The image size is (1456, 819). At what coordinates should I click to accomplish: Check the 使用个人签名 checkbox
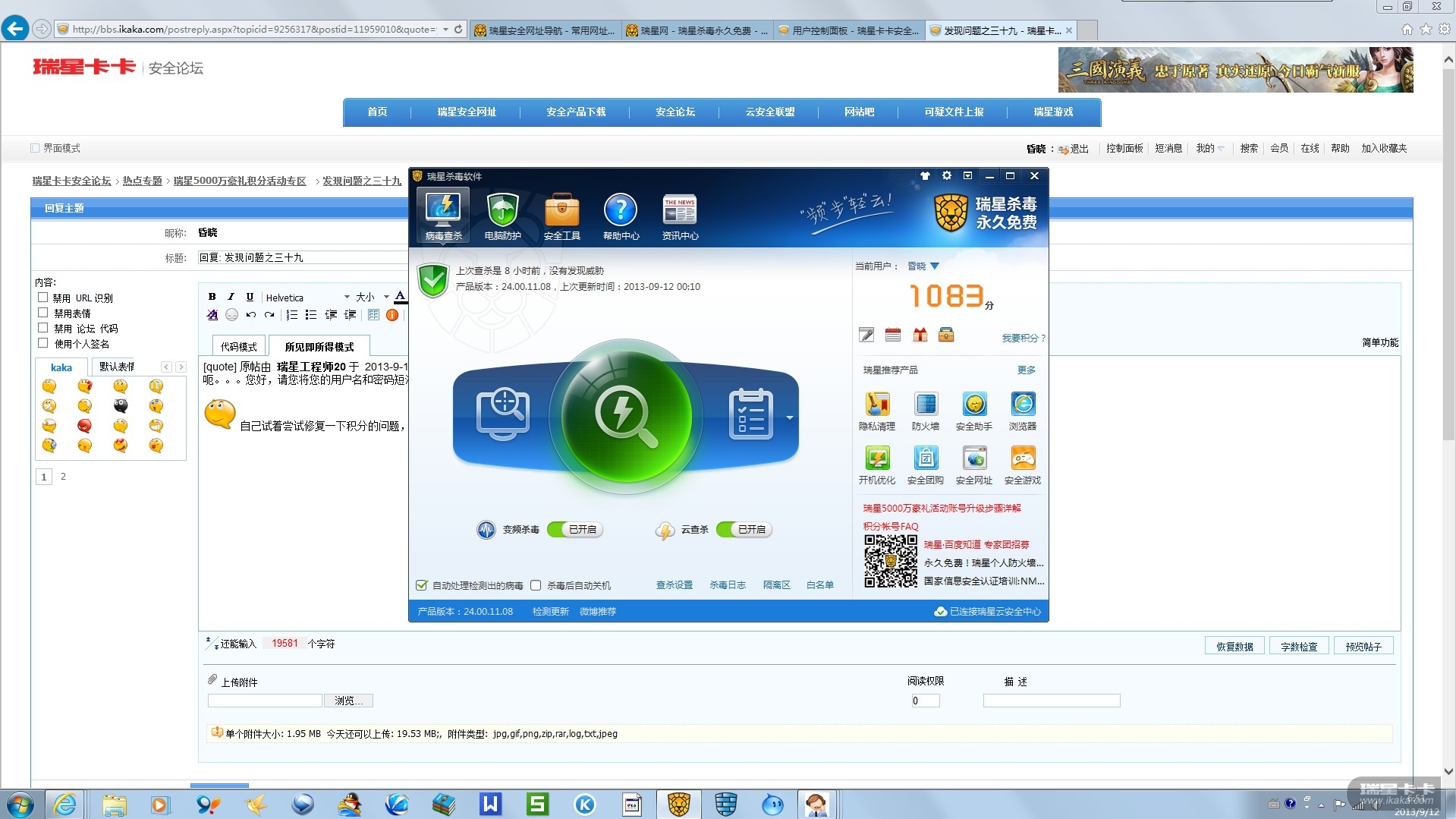click(x=43, y=343)
